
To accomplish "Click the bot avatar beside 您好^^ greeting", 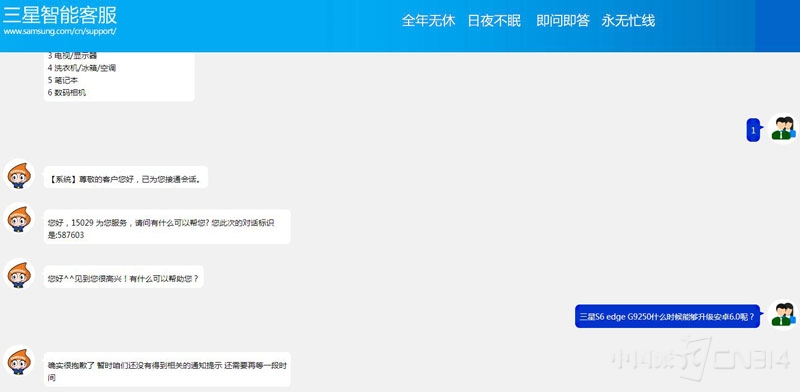I will (x=19, y=274).
